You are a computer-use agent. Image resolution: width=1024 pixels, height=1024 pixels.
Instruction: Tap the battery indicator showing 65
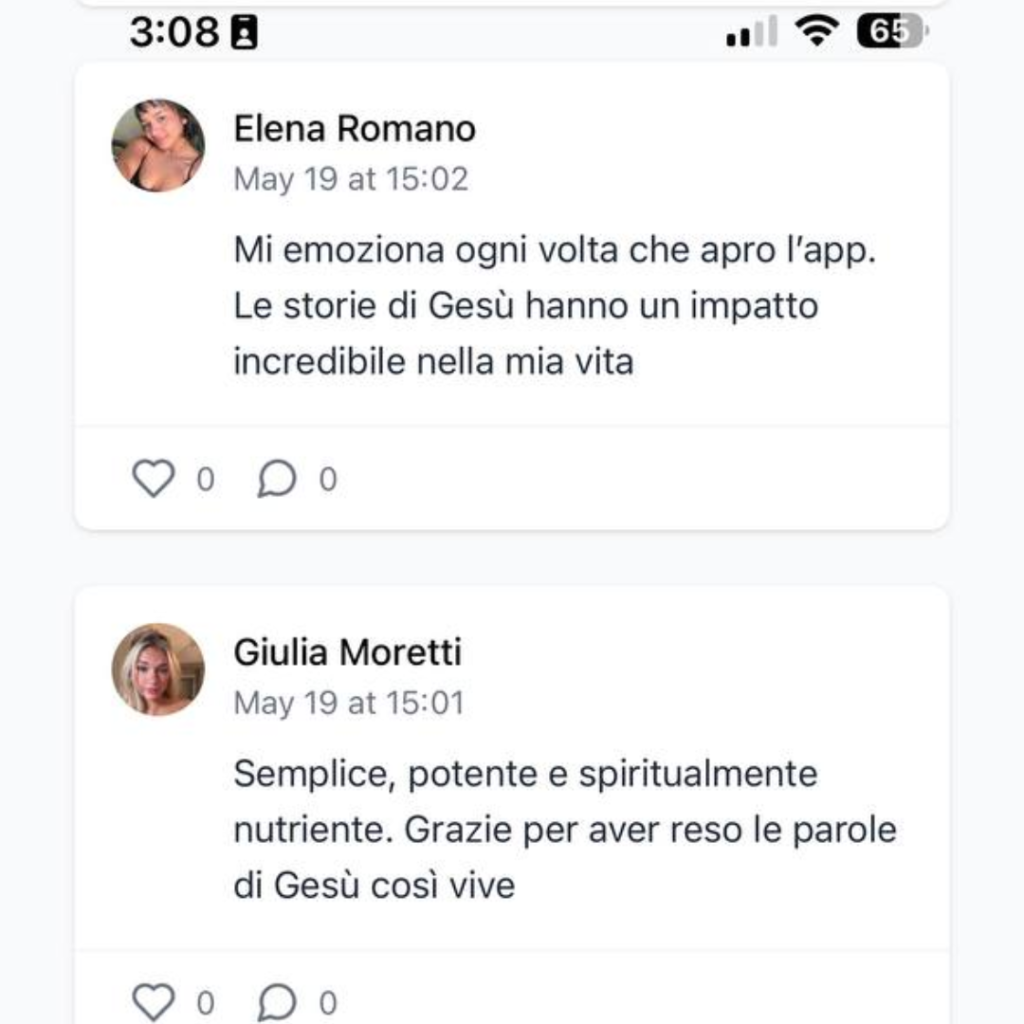coord(891,33)
